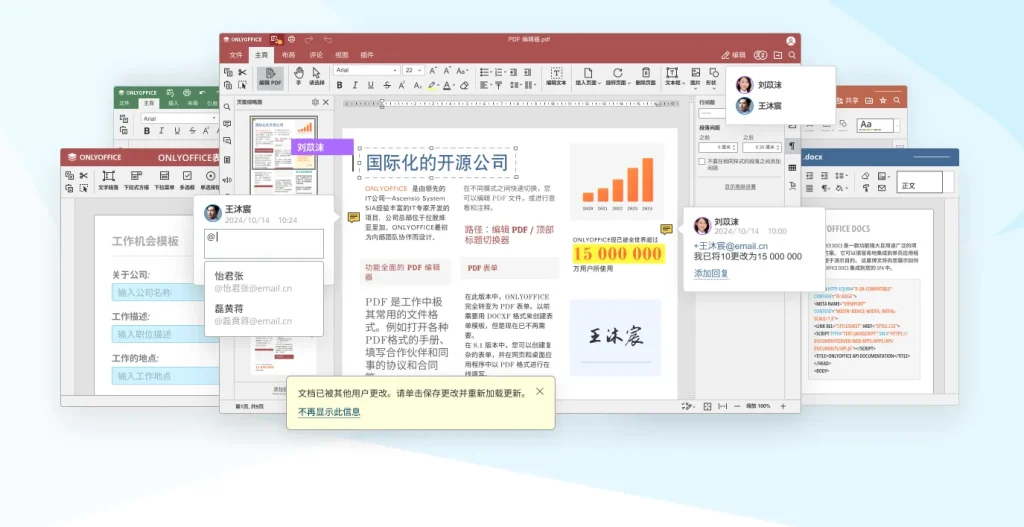Click the print icon in PDF title bar
This screenshot has height=527, width=1024.
coord(291,40)
